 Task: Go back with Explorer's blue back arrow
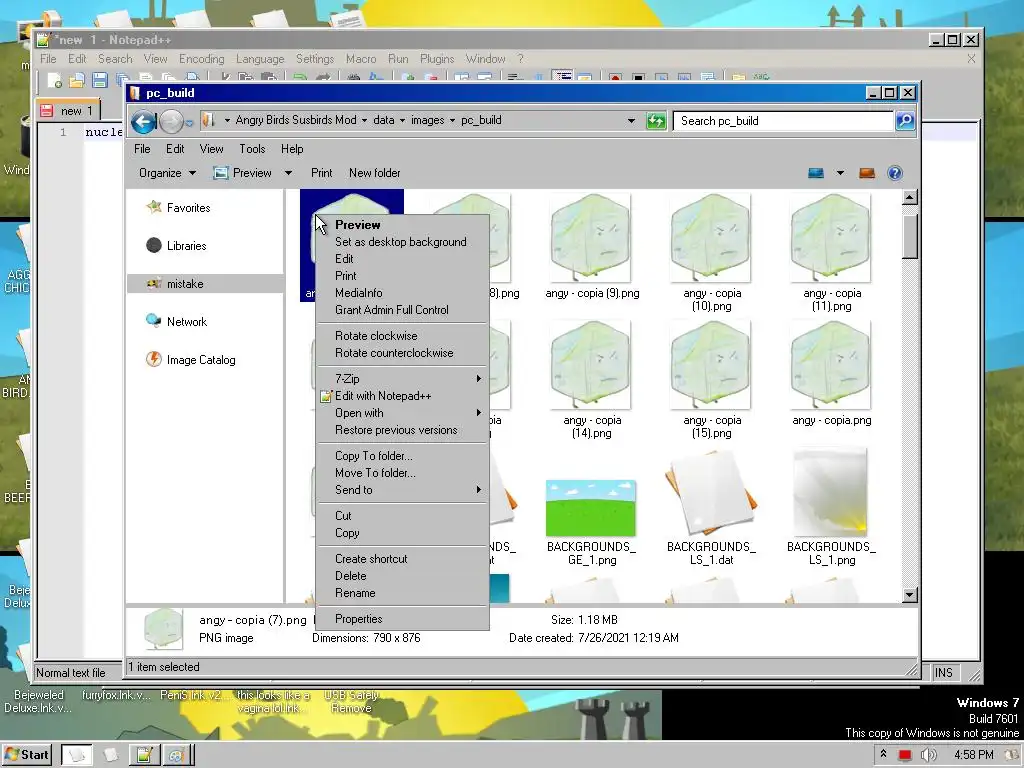[143, 121]
